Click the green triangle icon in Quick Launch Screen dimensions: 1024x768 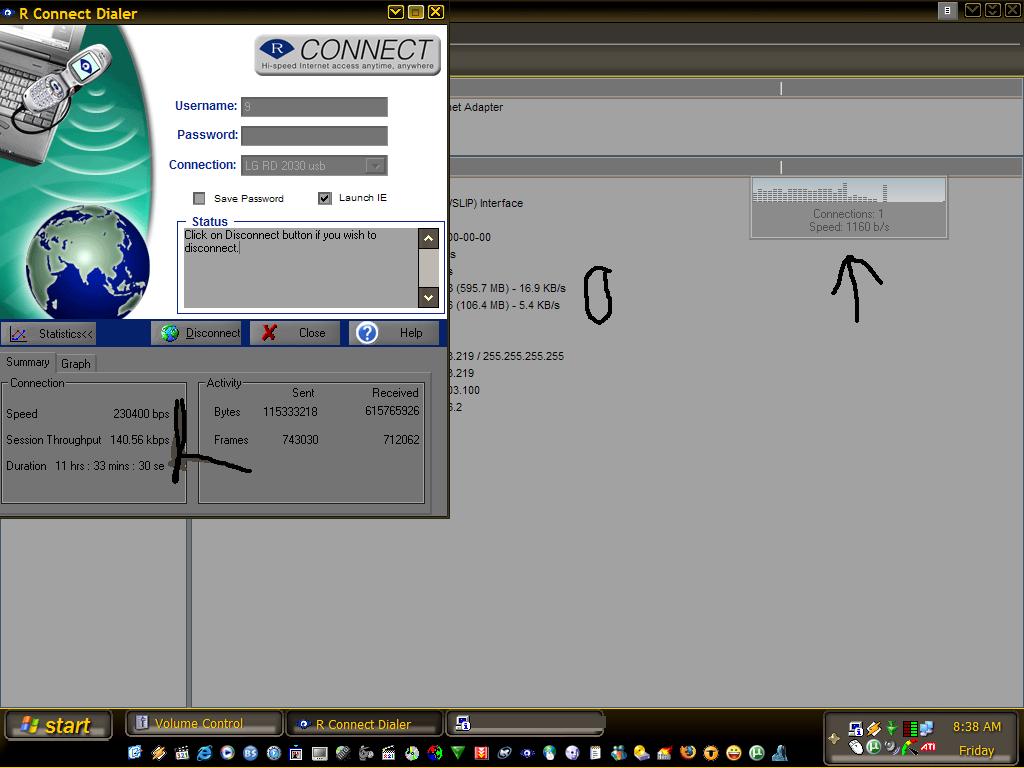(458, 752)
